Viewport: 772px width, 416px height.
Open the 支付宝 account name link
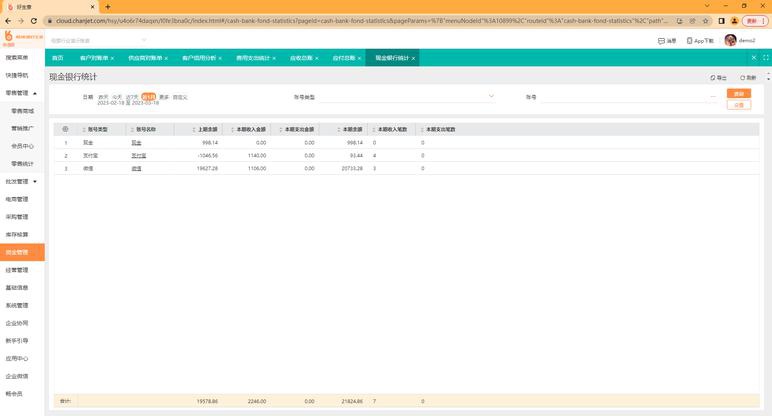pos(138,156)
